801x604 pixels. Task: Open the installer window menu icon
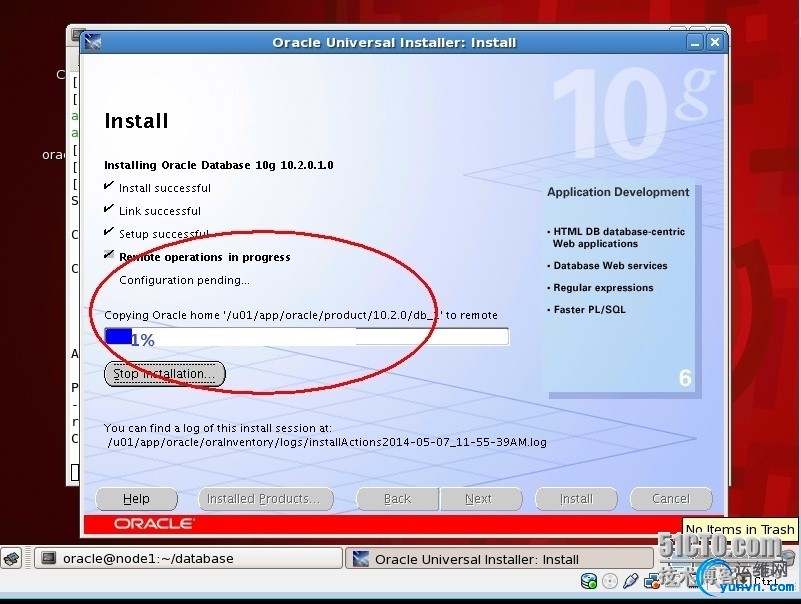click(92, 42)
